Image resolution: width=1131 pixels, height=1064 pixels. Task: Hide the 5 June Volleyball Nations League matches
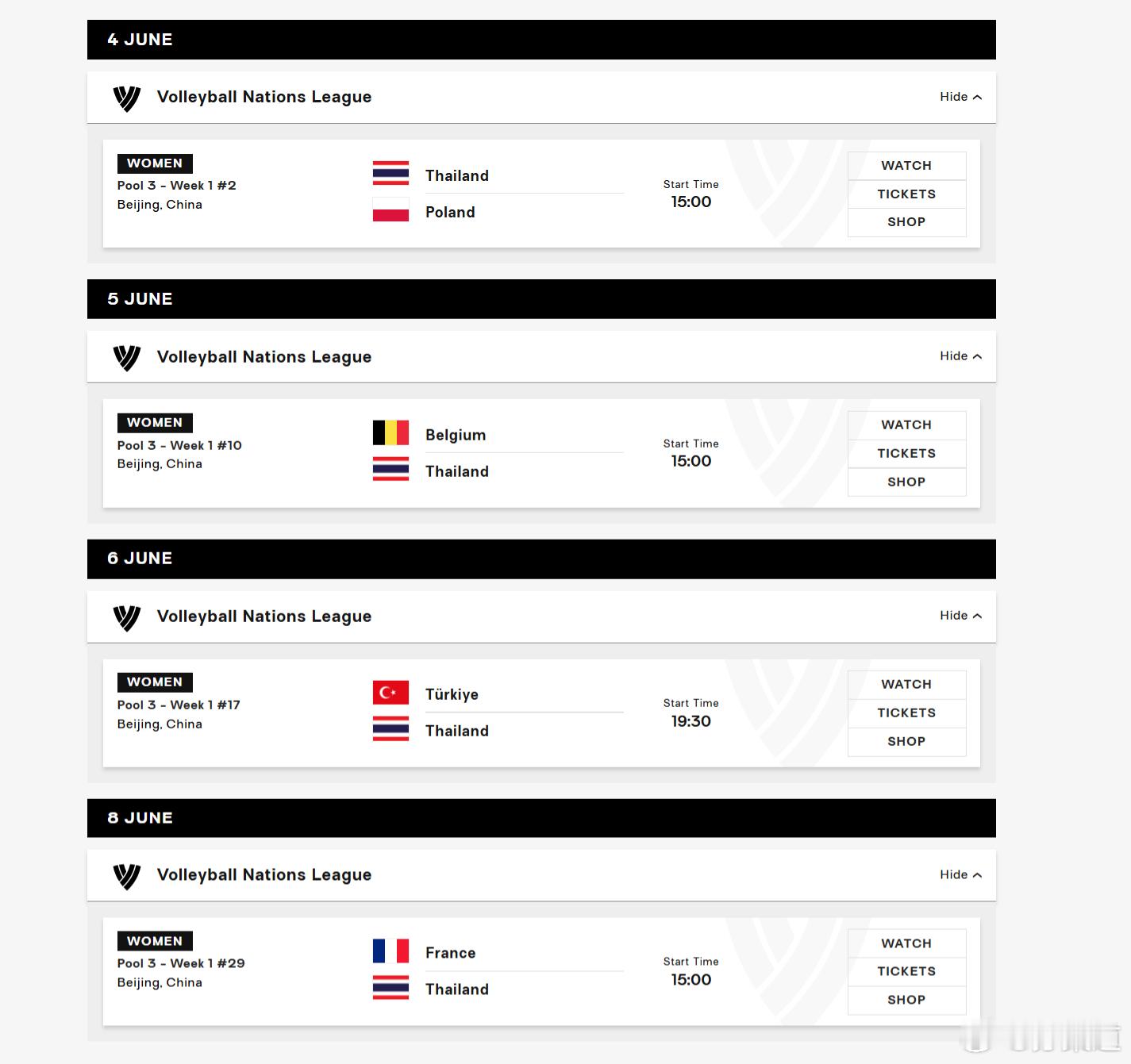pyautogui.click(x=960, y=356)
